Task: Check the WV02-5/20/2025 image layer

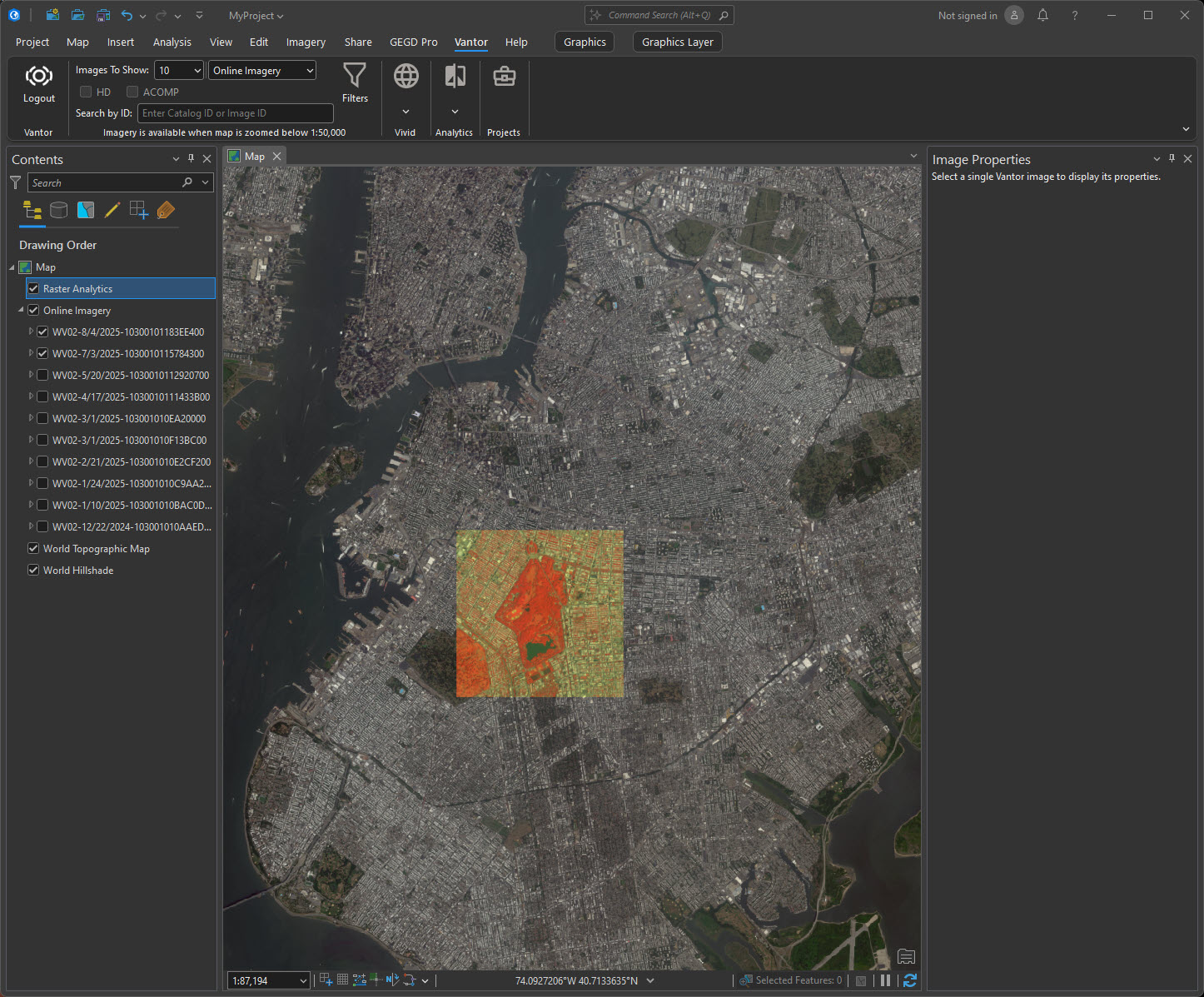Action: [x=42, y=375]
